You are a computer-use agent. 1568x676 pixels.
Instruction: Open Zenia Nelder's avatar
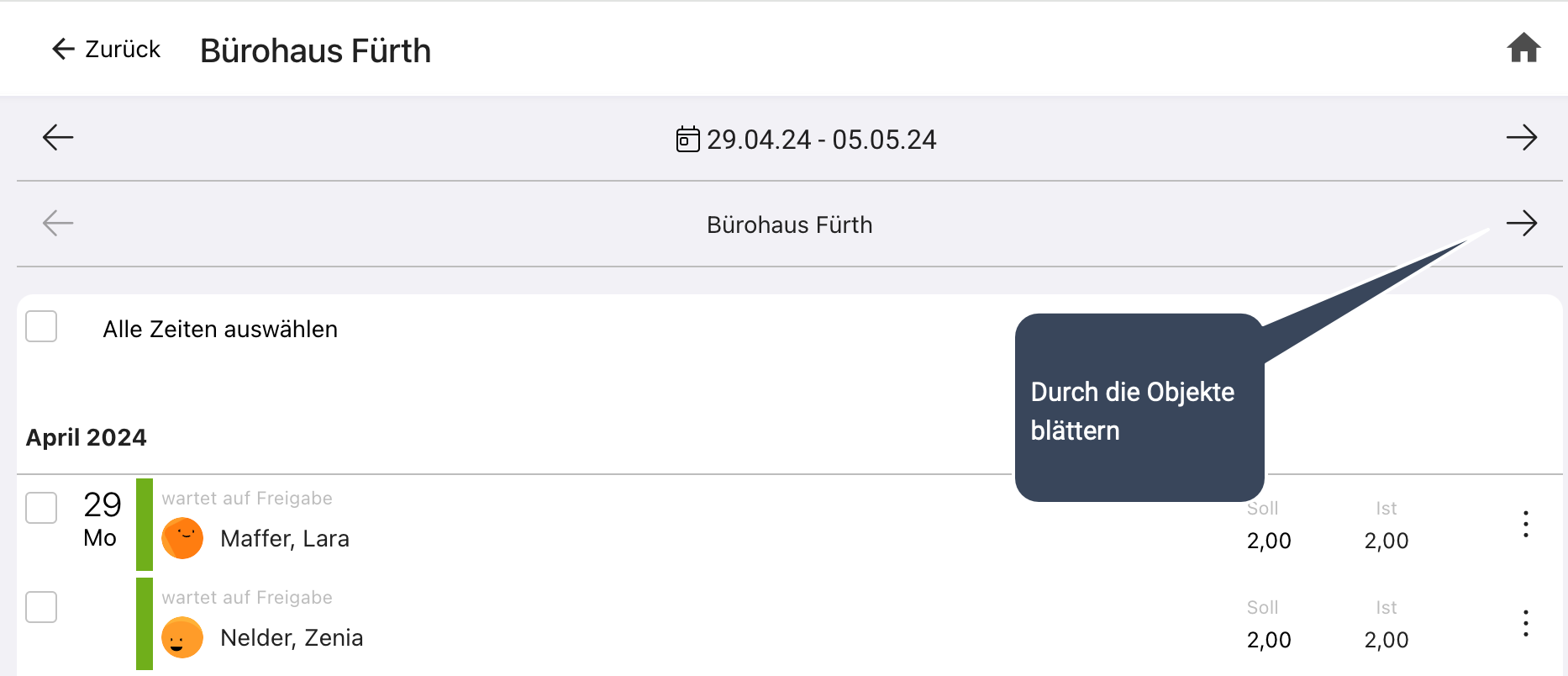[x=182, y=637]
